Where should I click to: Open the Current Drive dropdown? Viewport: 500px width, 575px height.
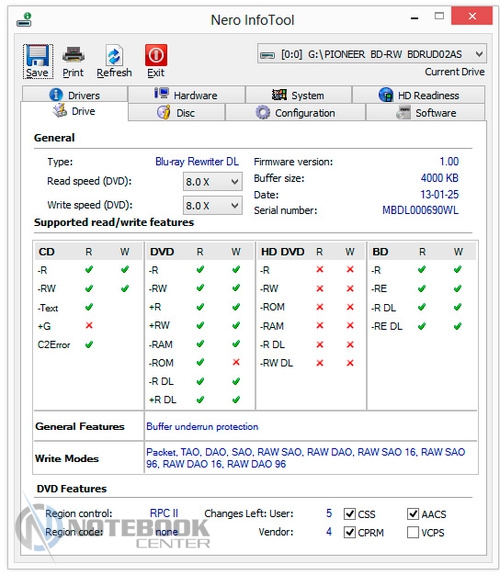tap(372, 54)
